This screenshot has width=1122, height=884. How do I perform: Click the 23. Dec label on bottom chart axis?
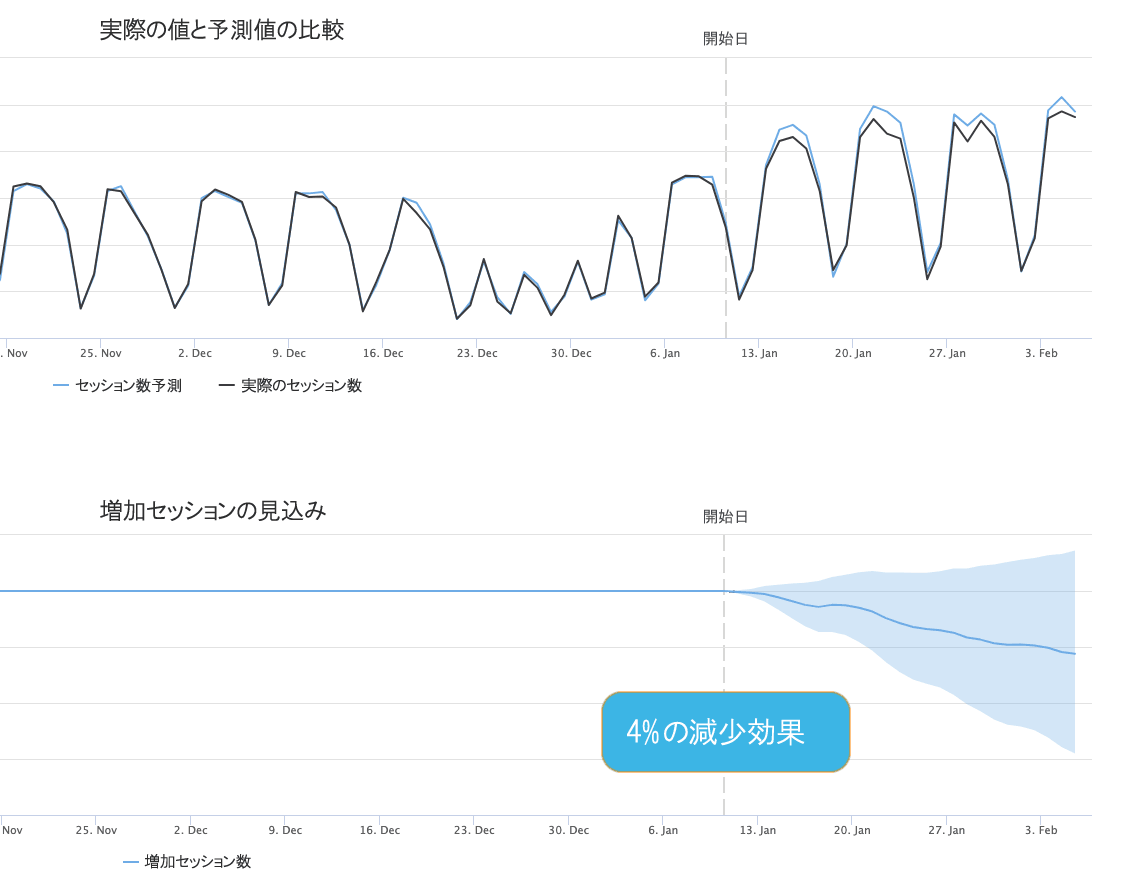pos(474,830)
